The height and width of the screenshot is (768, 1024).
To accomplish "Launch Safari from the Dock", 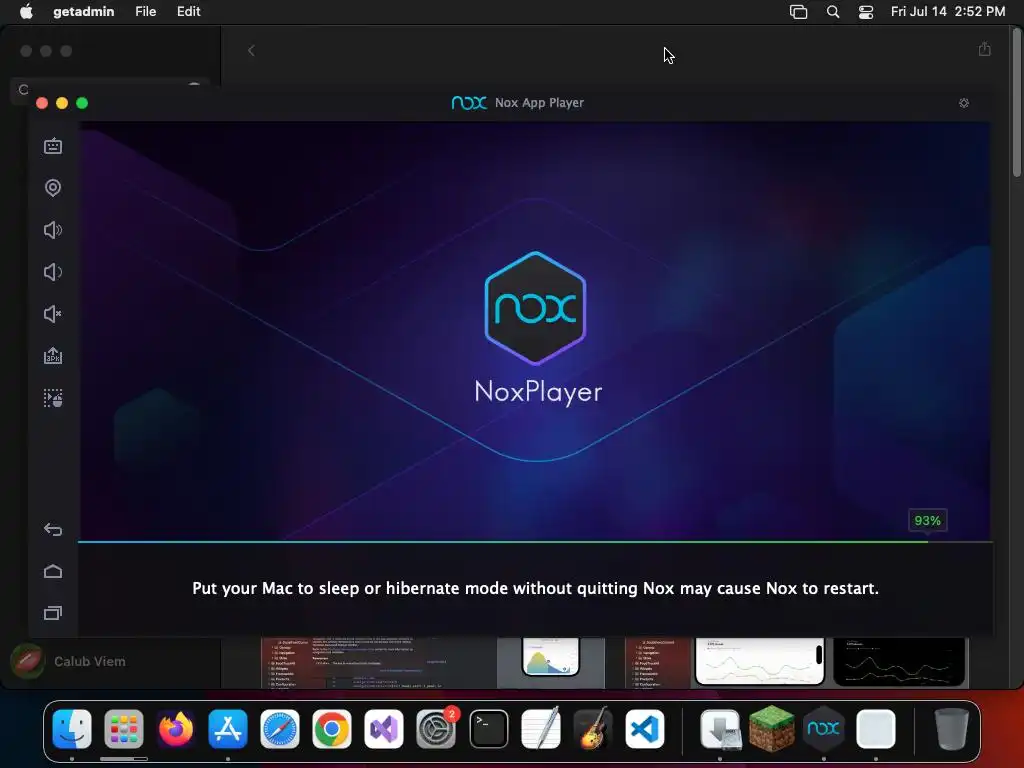I will [280, 728].
